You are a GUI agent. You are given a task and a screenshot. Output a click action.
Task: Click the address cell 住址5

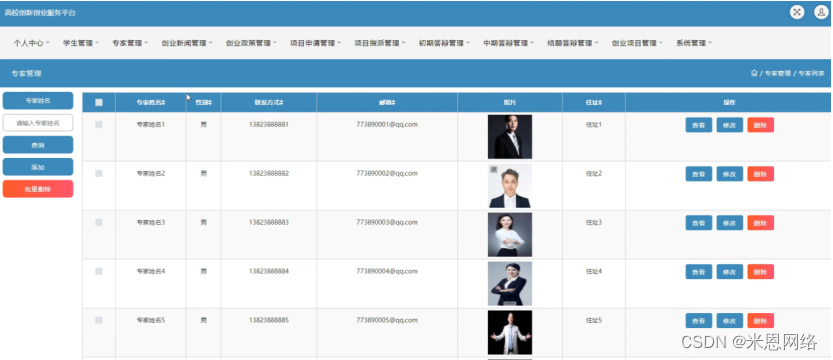(x=593, y=320)
